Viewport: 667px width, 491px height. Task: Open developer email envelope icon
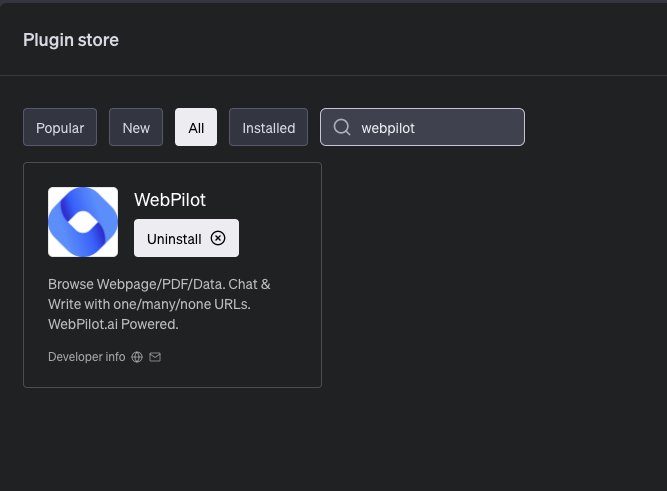point(155,357)
